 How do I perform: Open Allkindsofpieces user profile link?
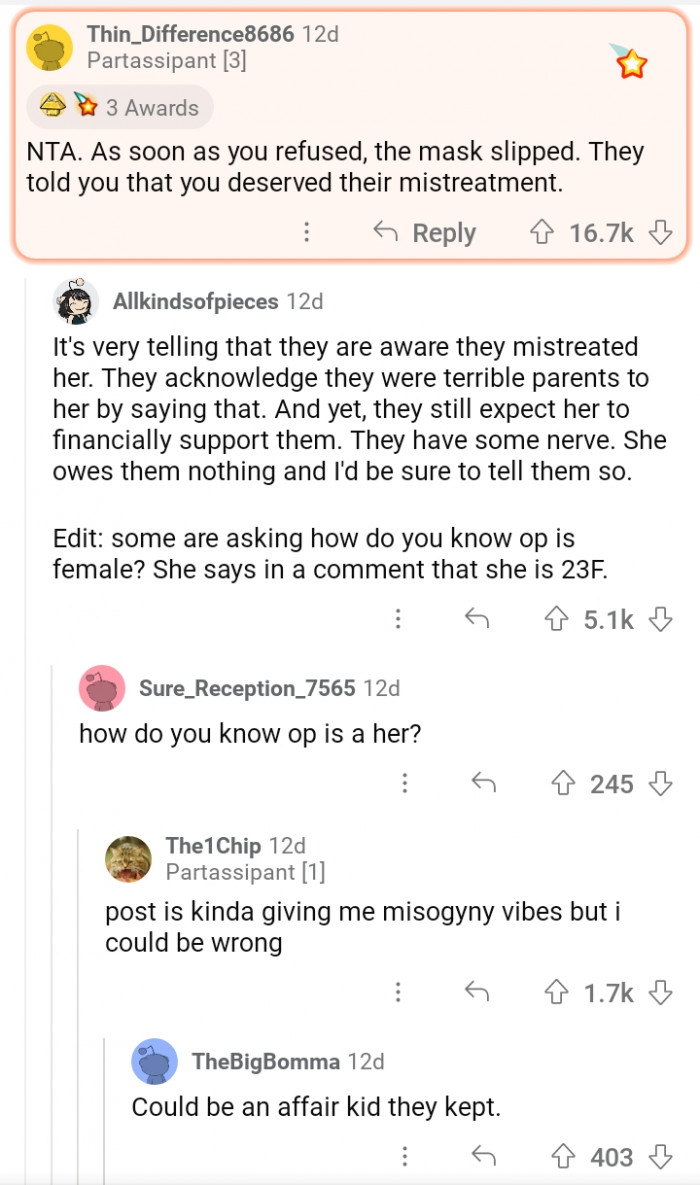[196, 301]
